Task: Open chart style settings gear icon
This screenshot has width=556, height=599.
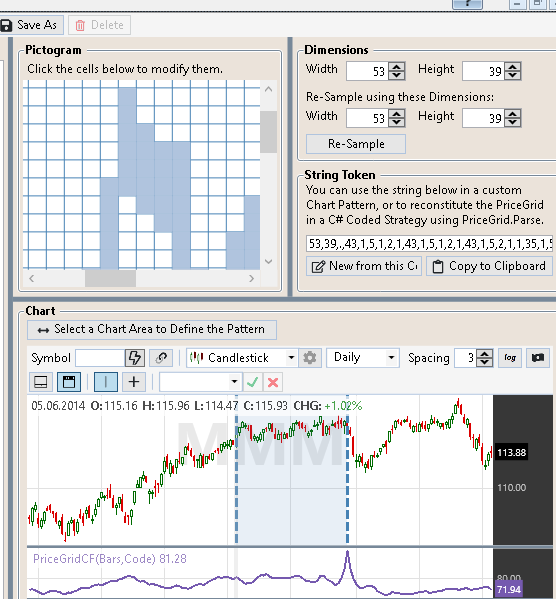Action: point(310,358)
